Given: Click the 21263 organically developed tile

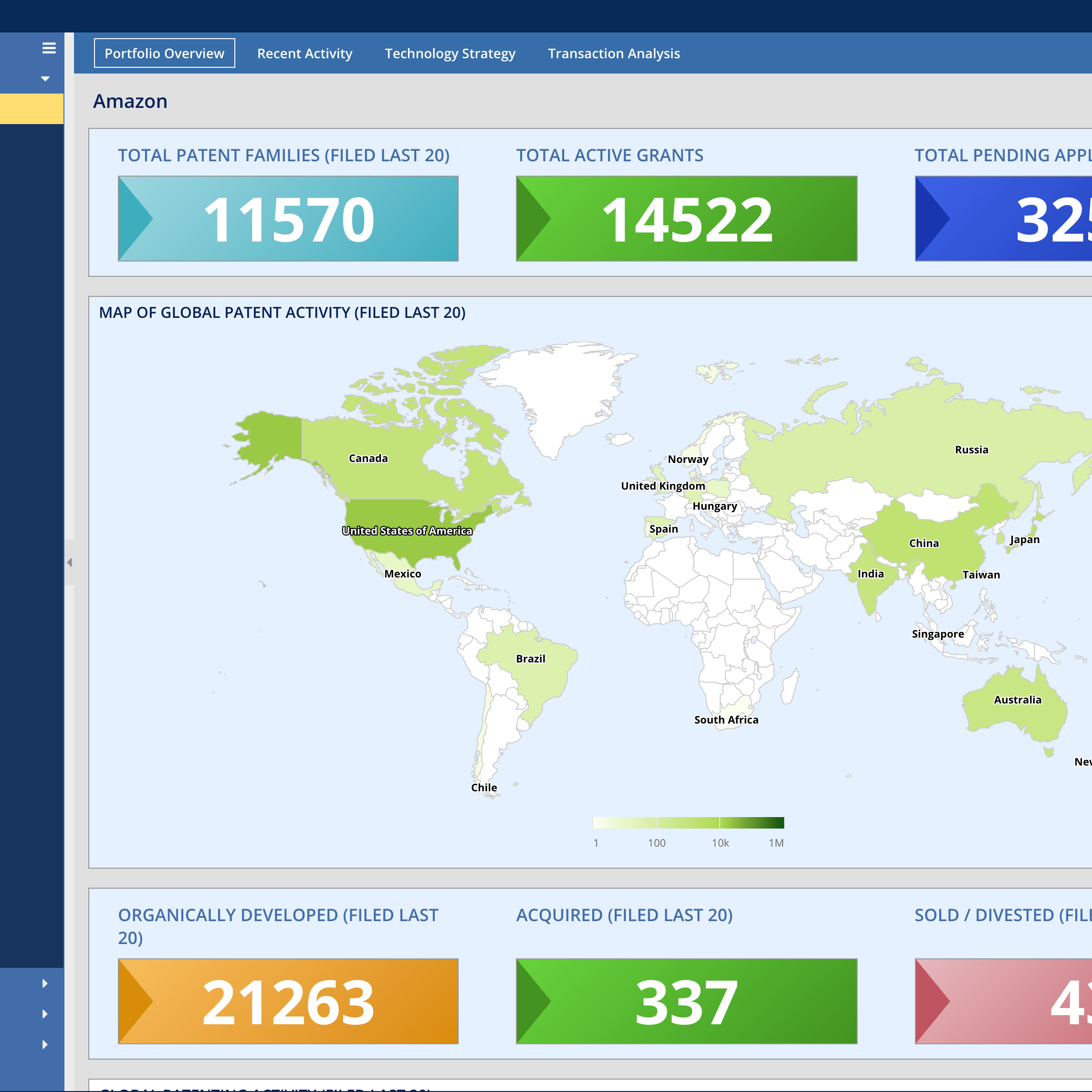Looking at the screenshot, I should coord(288,1001).
